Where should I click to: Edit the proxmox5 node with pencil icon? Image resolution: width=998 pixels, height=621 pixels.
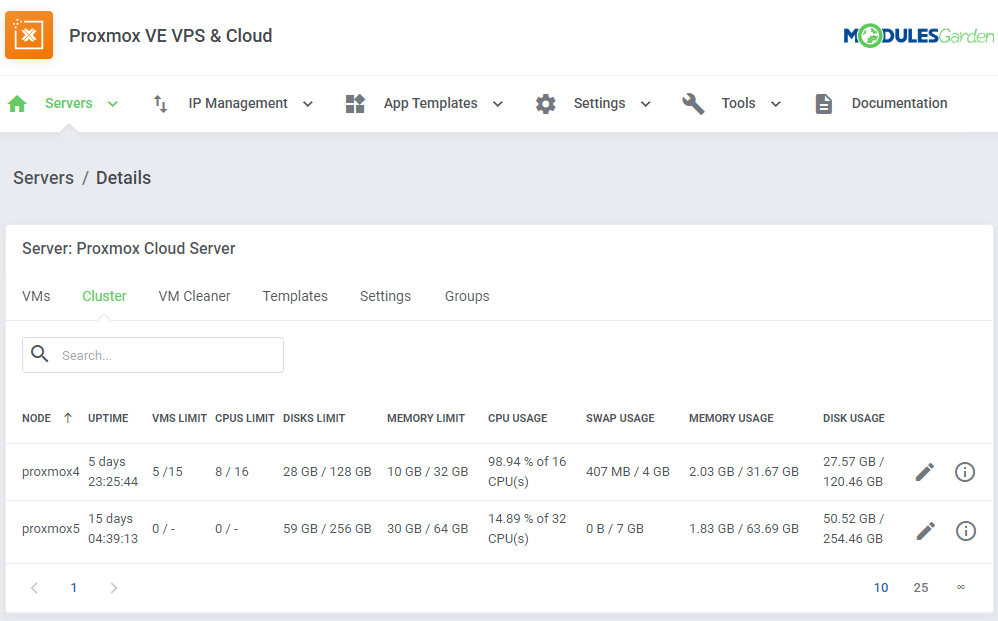(925, 531)
